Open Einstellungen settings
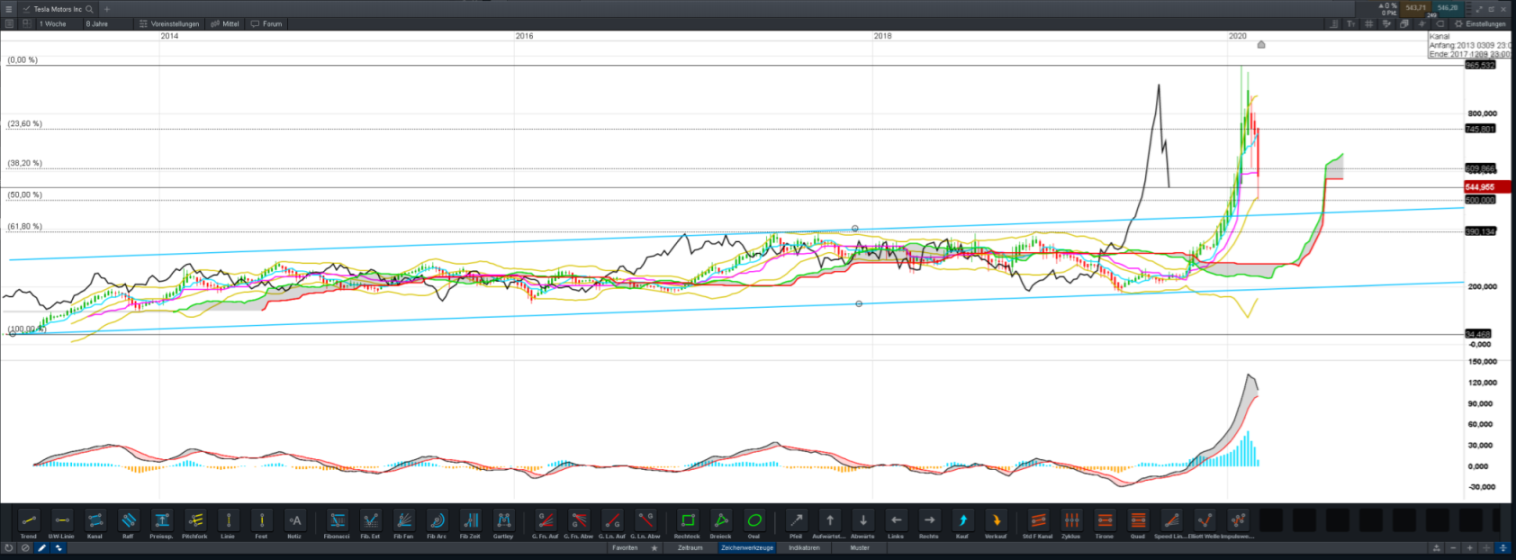This screenshot has height=560, width=1516. coord(1480,23)
